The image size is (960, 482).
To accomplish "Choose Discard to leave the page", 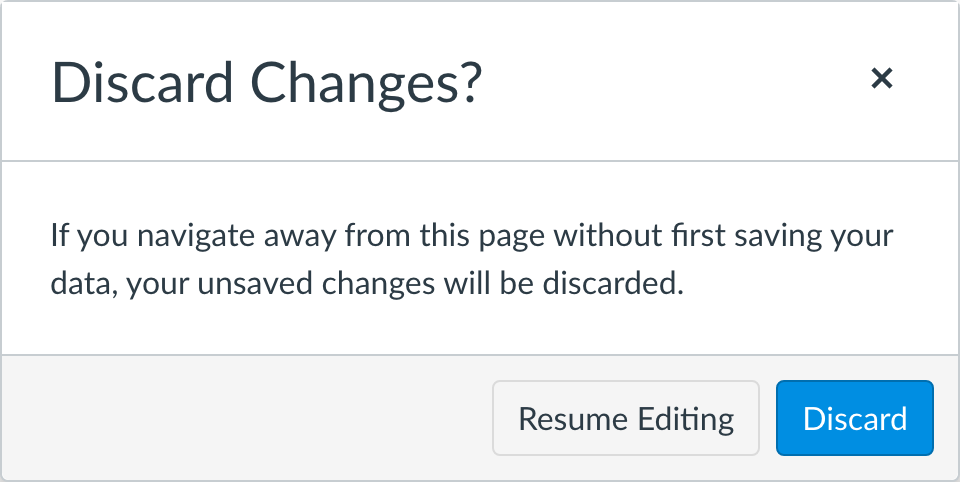I will click(x=855, y=418).
